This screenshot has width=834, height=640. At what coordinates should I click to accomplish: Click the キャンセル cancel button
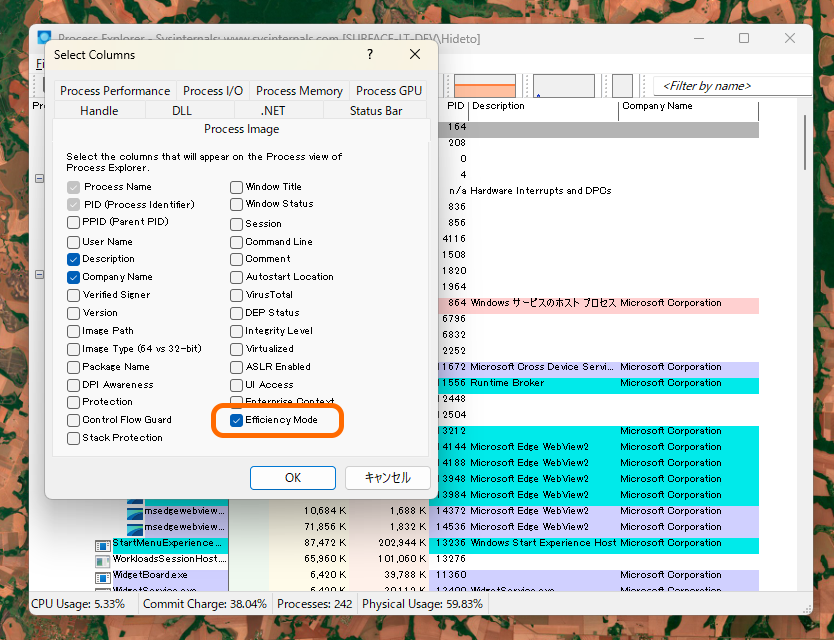click(387, 478)
